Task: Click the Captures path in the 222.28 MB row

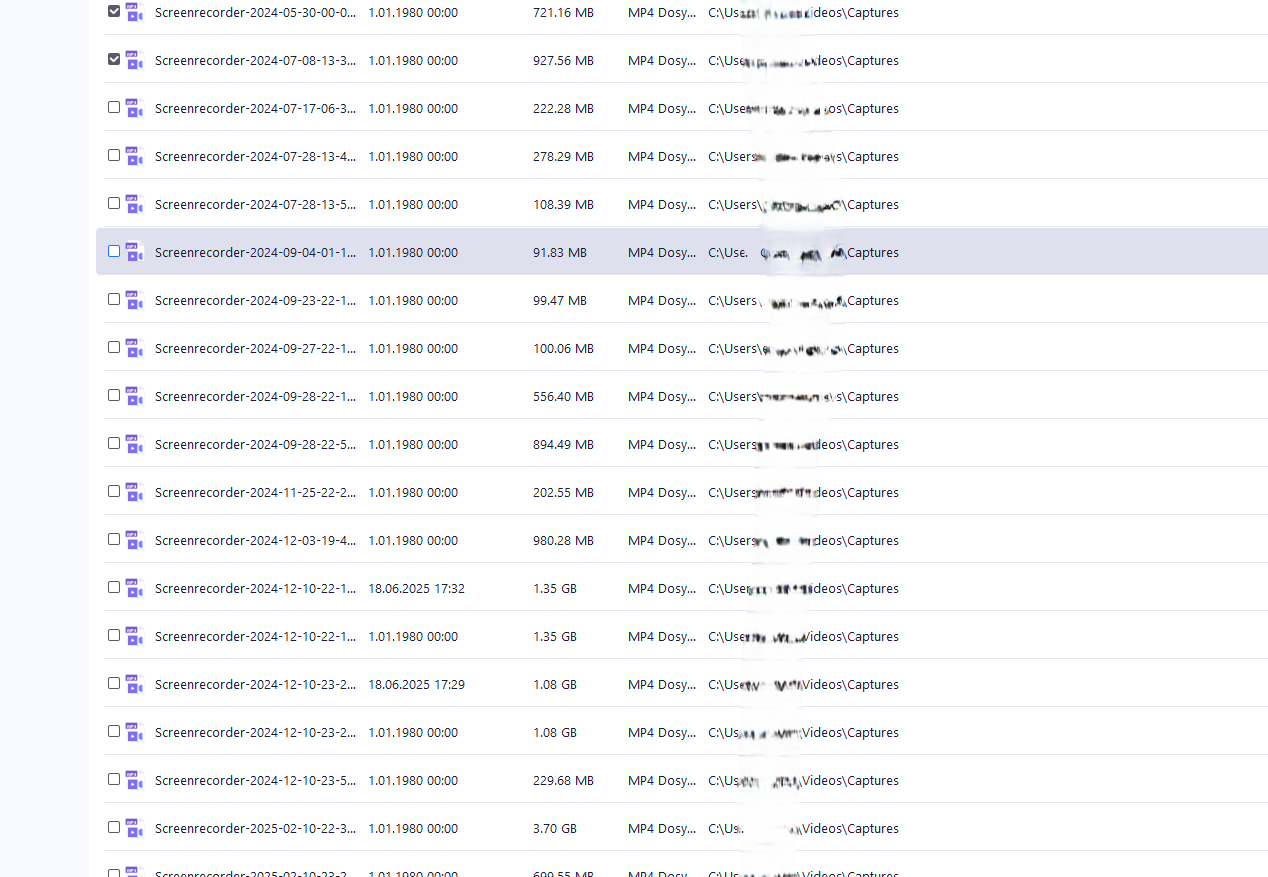Action: coord(803,108)
